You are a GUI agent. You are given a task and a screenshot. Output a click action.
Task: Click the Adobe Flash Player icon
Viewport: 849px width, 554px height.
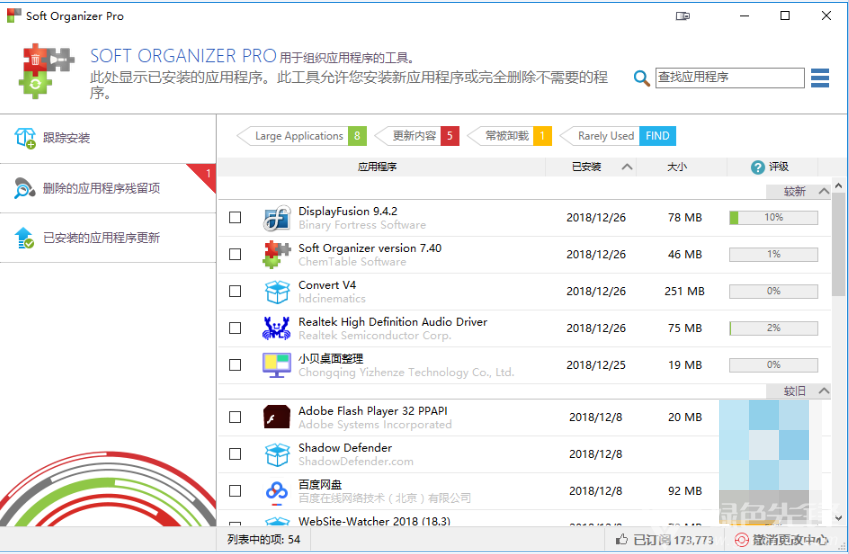(277, 417)
